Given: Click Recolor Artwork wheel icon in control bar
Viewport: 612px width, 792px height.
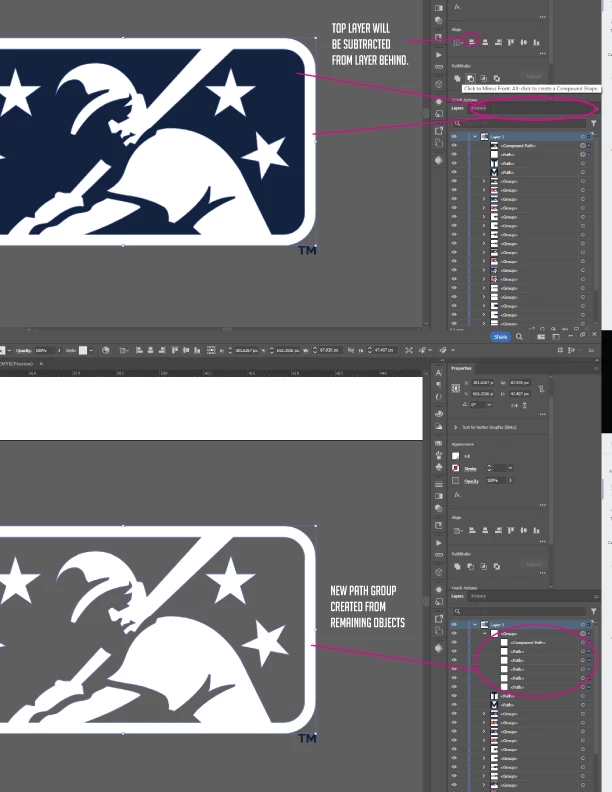Looking at the screenshot, I should pyautogui.click(x=106, y=350).
